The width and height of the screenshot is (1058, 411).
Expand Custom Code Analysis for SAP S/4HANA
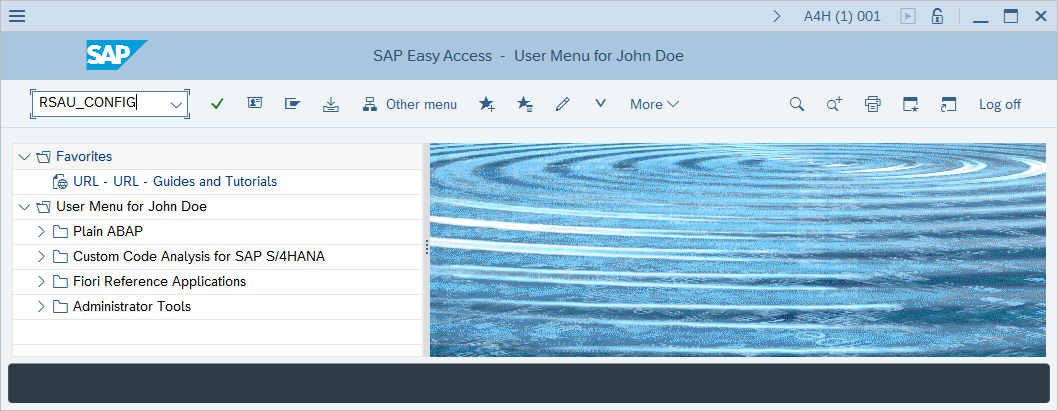click(41, 256)
